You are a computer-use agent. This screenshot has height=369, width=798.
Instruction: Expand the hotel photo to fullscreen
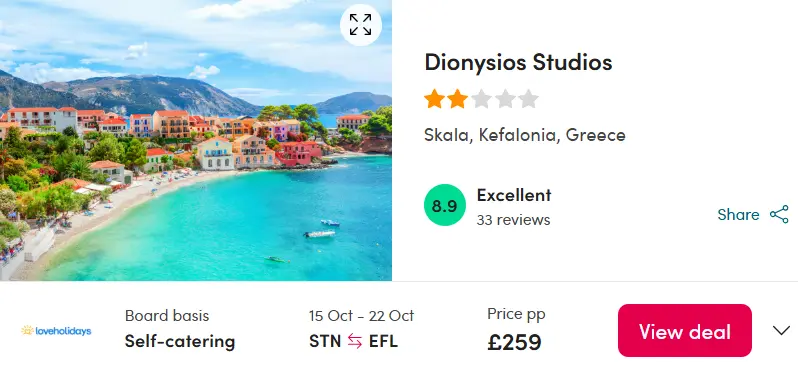click(360, 25)
